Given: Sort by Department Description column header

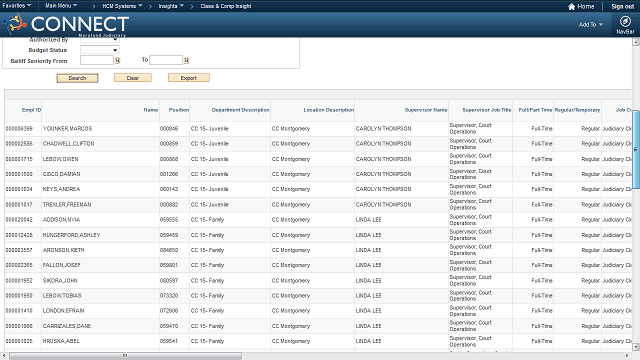Looking at the screenshot, I should pyautogui.click(x=240, y=110).
